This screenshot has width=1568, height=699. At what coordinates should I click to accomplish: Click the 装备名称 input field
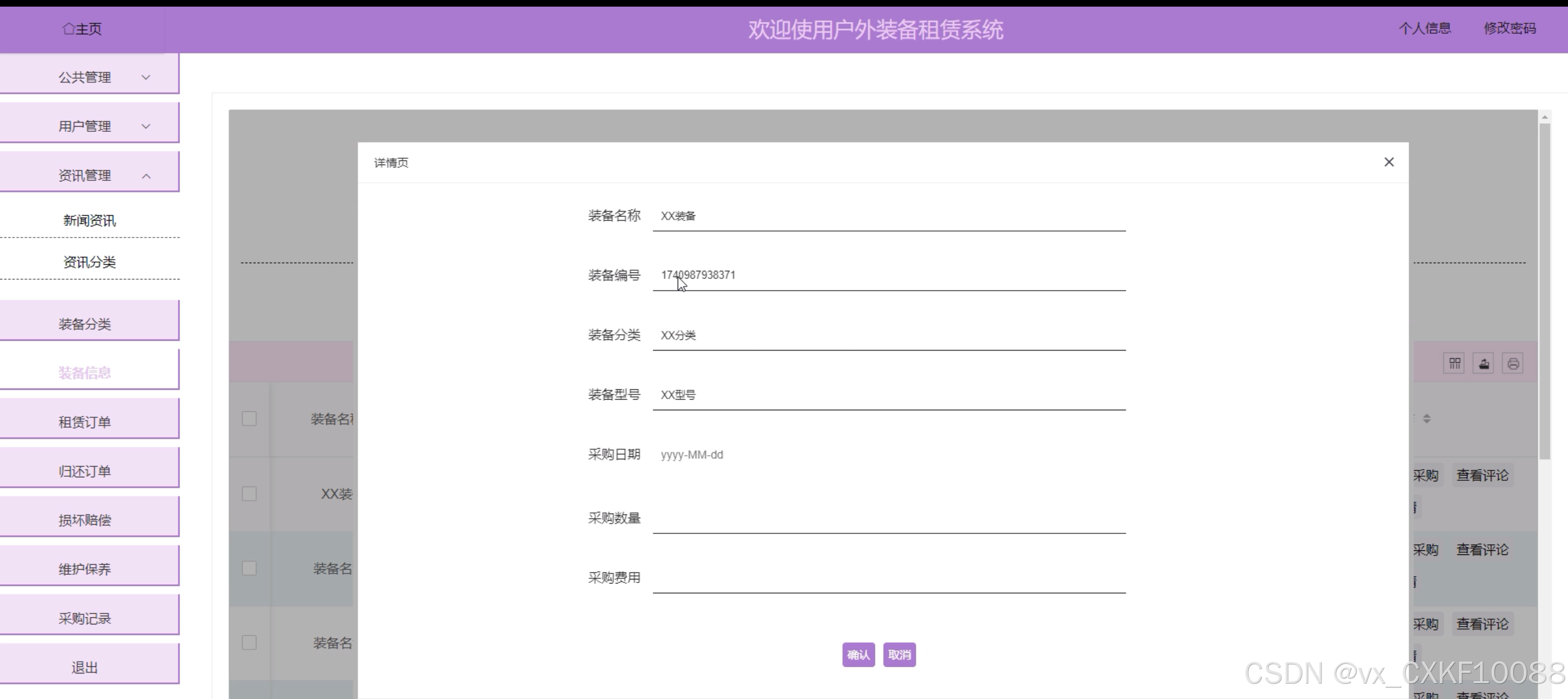click(889, 216)
